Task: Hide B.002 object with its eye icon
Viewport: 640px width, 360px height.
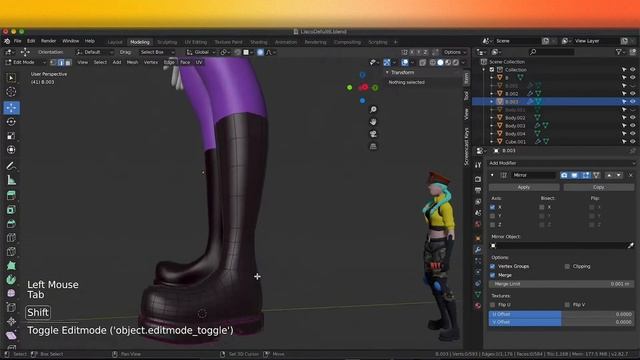Action: (x=633, y=93)
